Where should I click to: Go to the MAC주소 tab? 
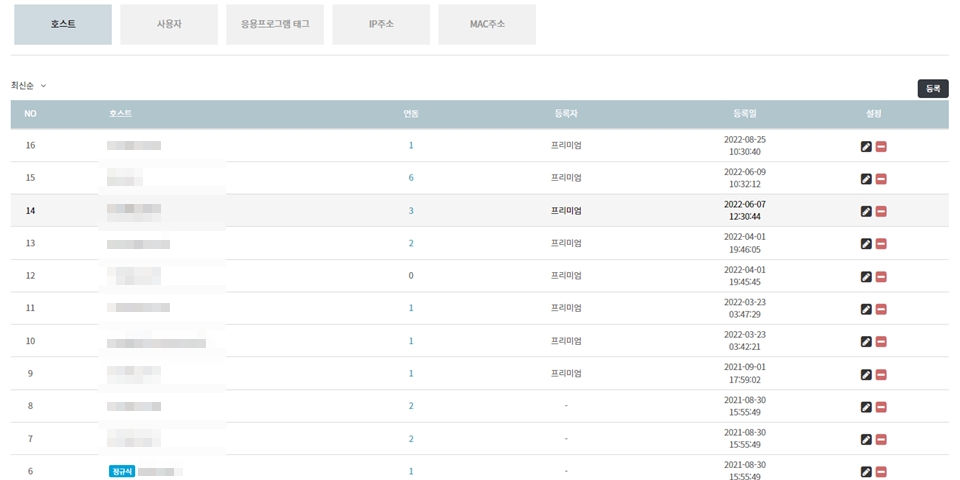coord(487,24)
